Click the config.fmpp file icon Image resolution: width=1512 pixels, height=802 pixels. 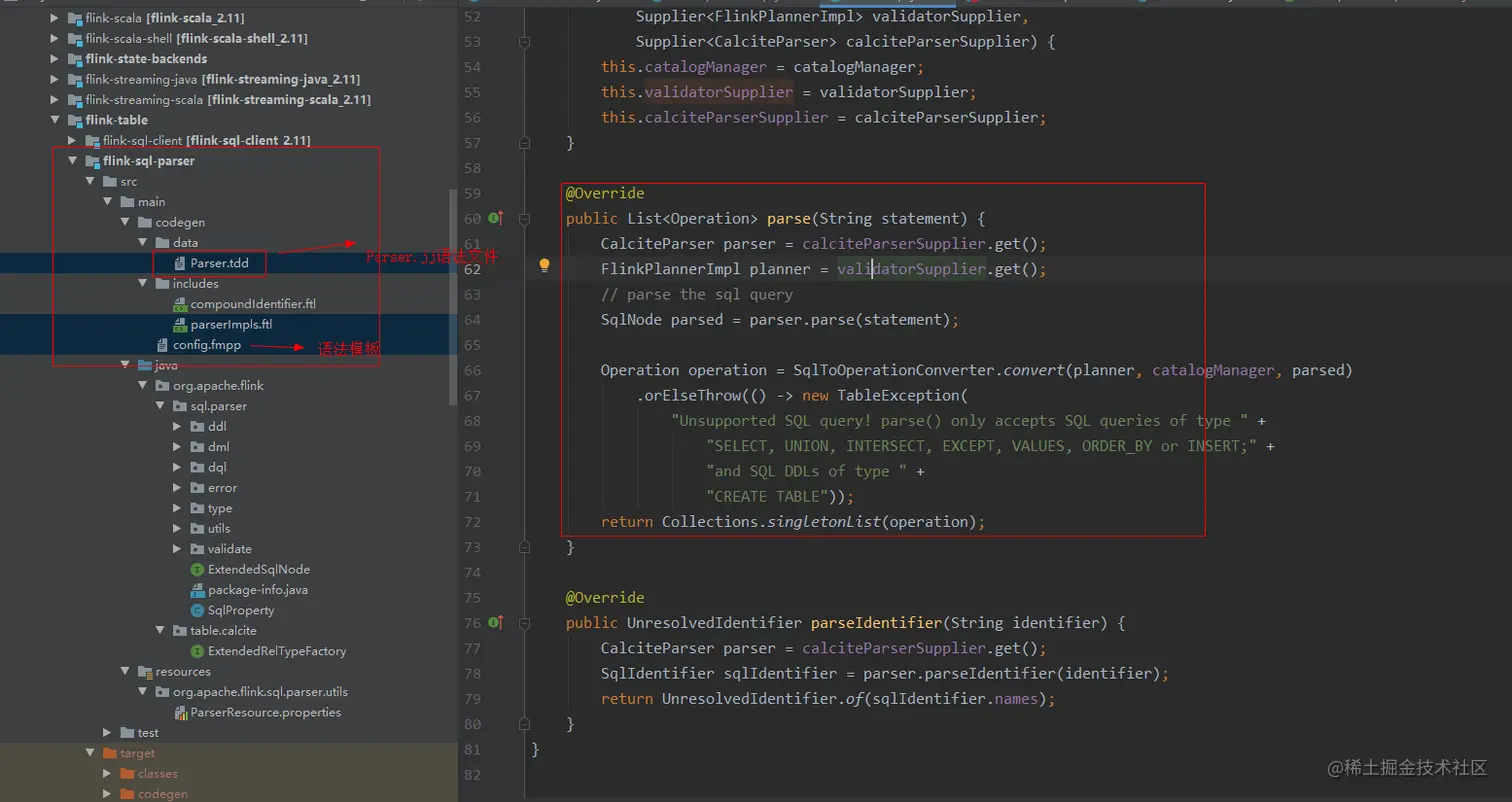(163, 345)
